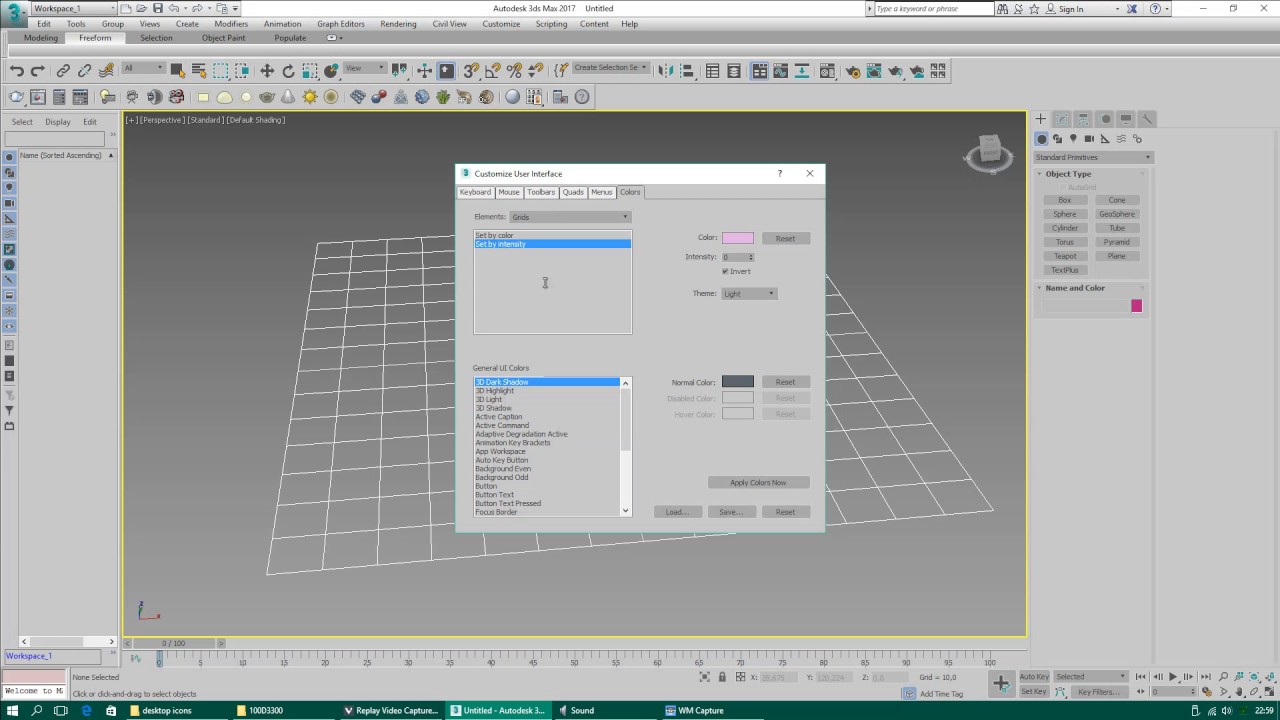Toggle the Auto Key button
Screen dimensions: 1280x720
point(1034,676)
